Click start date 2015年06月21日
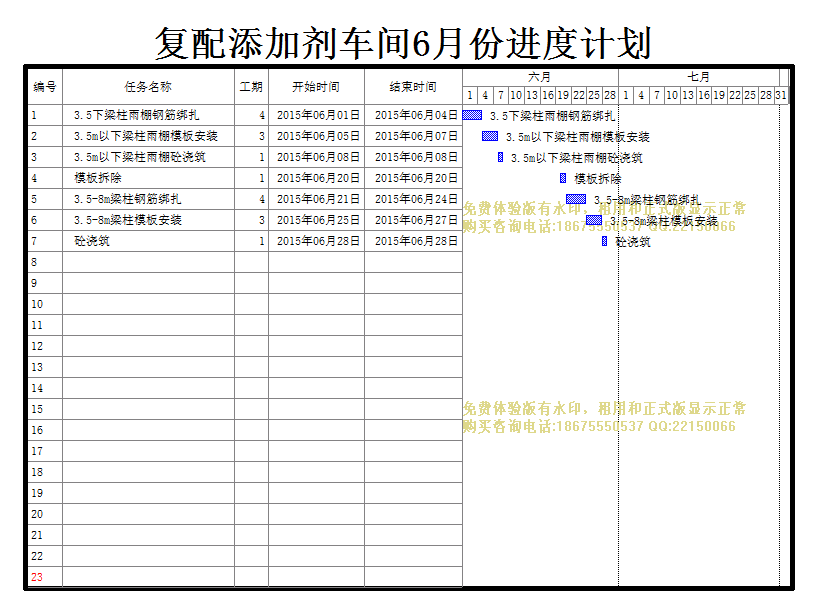The height and width of the screenshot is (612, 816). [316, 199]
